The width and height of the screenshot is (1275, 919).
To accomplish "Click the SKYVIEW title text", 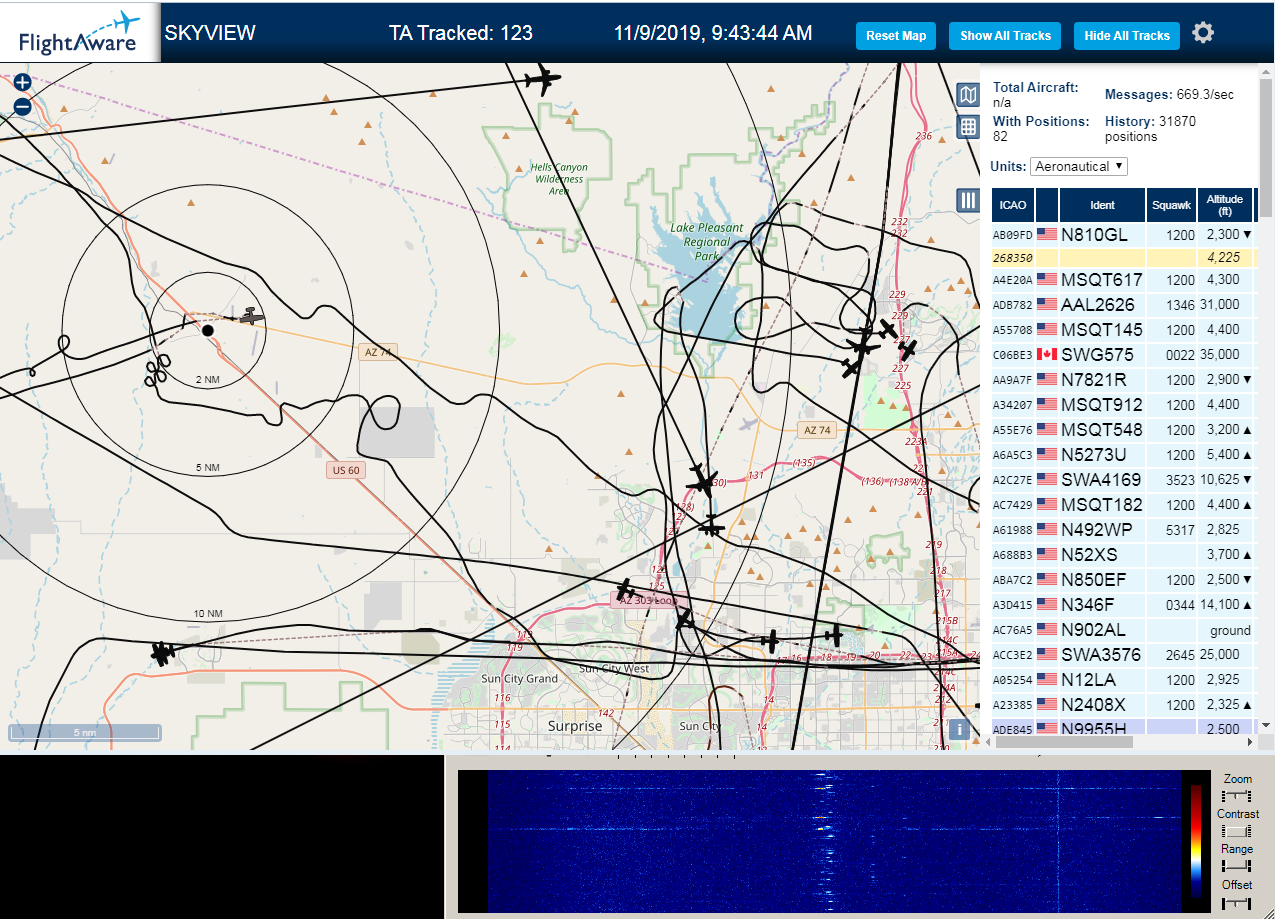I will click(x=210, y=33).
